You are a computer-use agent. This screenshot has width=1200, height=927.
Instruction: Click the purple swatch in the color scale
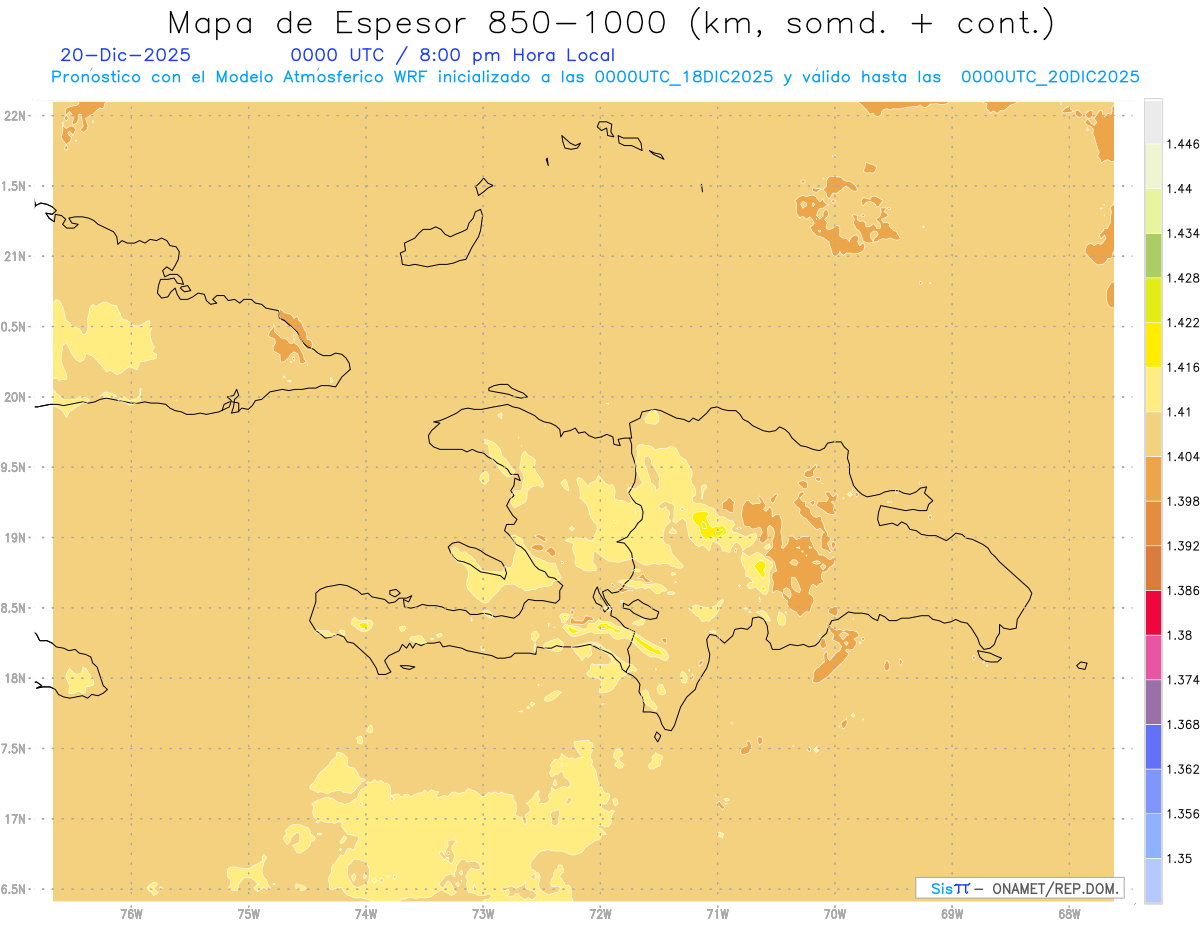[1153, 702]
